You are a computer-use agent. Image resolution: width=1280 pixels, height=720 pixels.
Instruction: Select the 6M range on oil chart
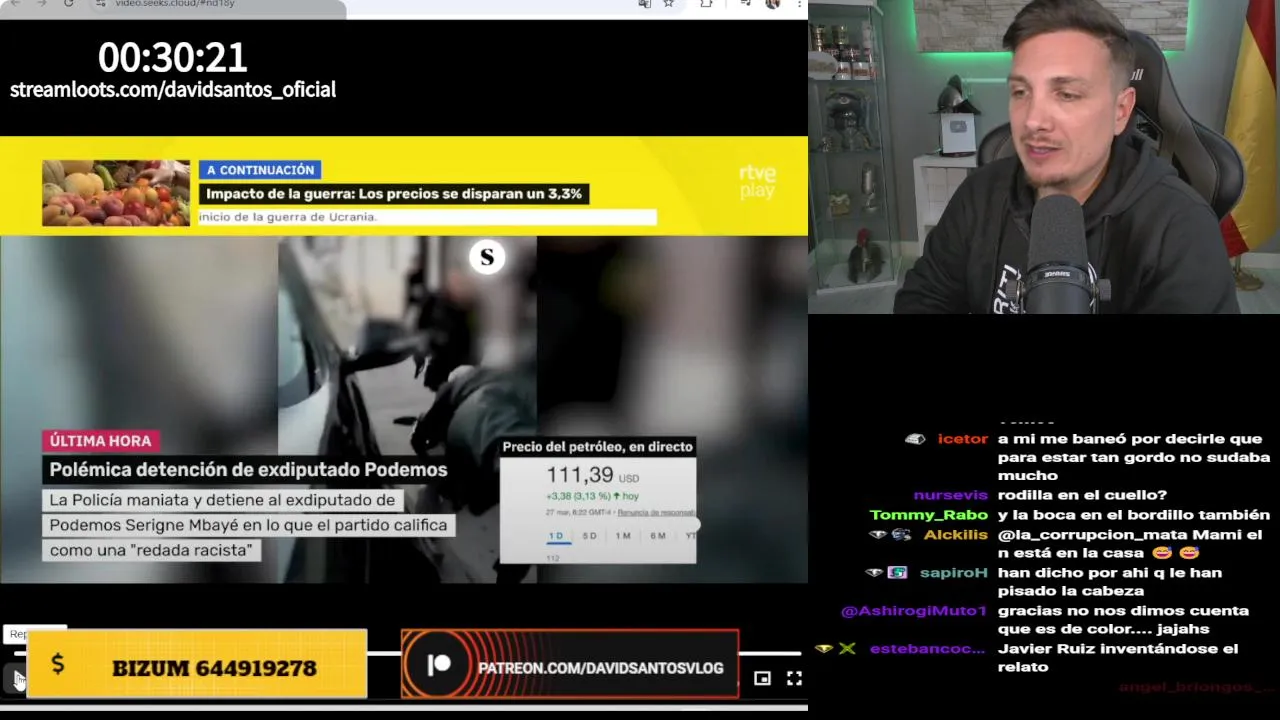657,536
